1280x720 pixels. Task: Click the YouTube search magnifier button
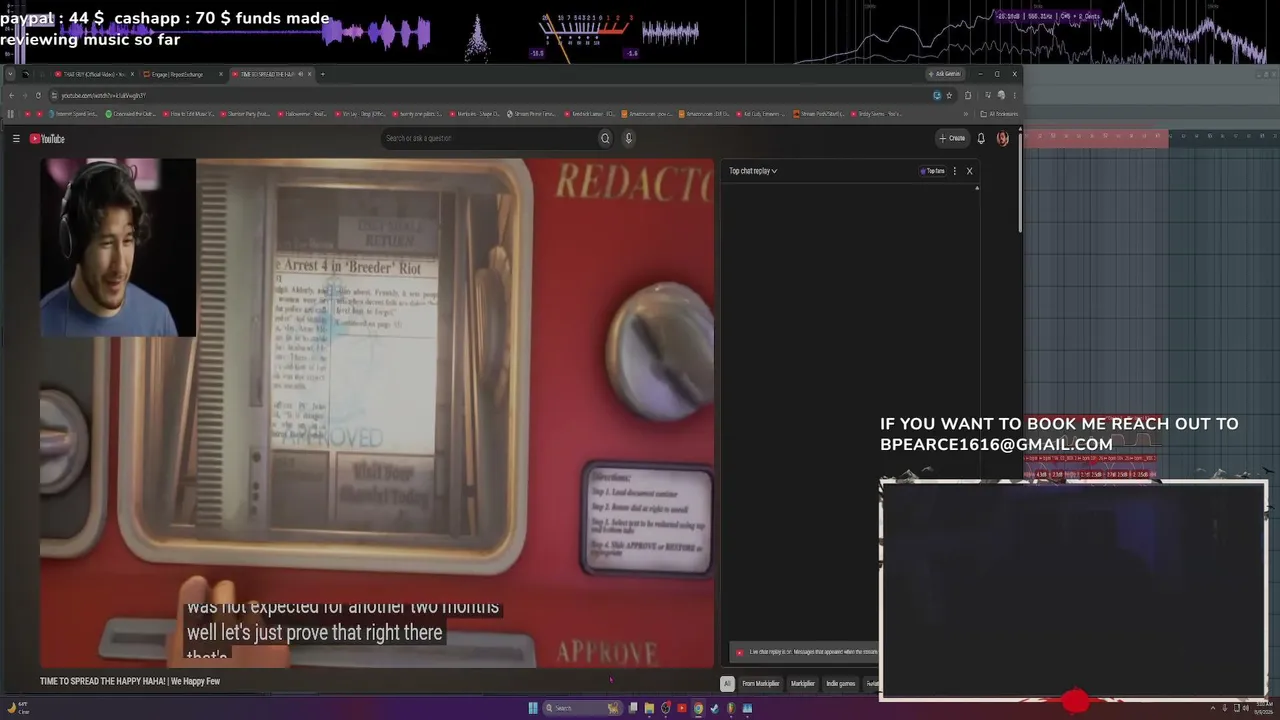pos(605,138)
